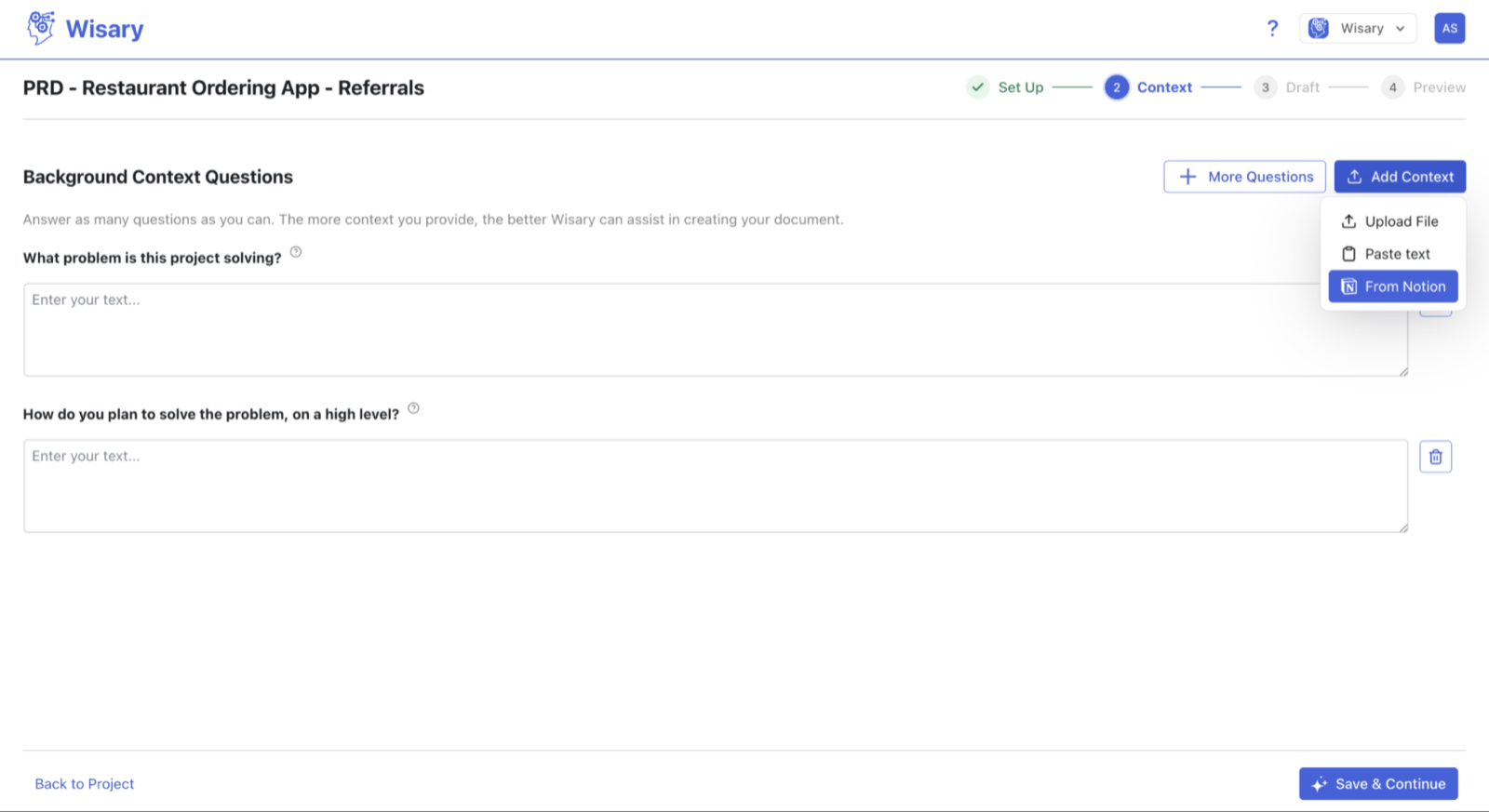
Task: Click the More Questions button
Action: tap(1244, 177)
